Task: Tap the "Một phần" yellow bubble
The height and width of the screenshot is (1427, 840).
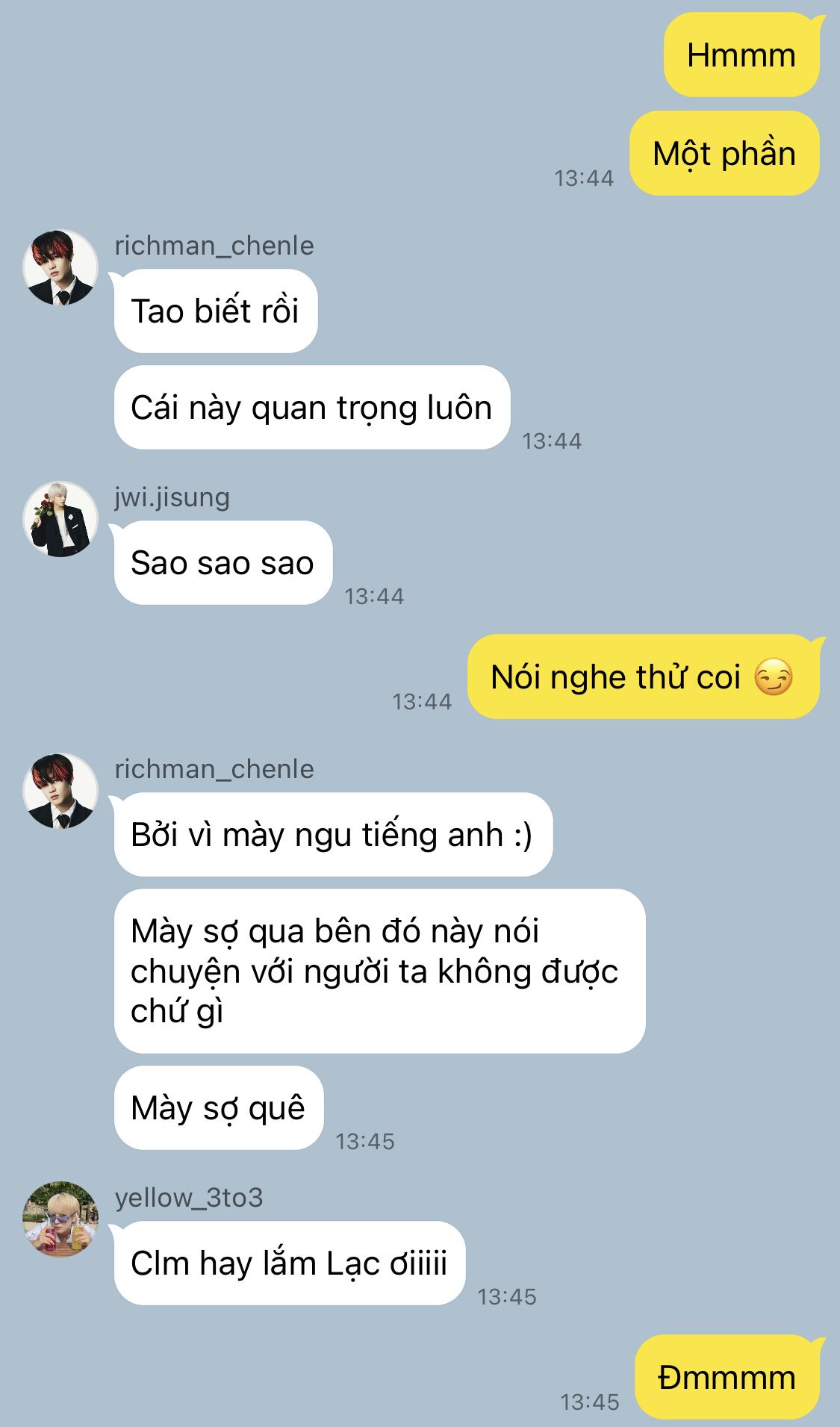Action: click(724, 154)
